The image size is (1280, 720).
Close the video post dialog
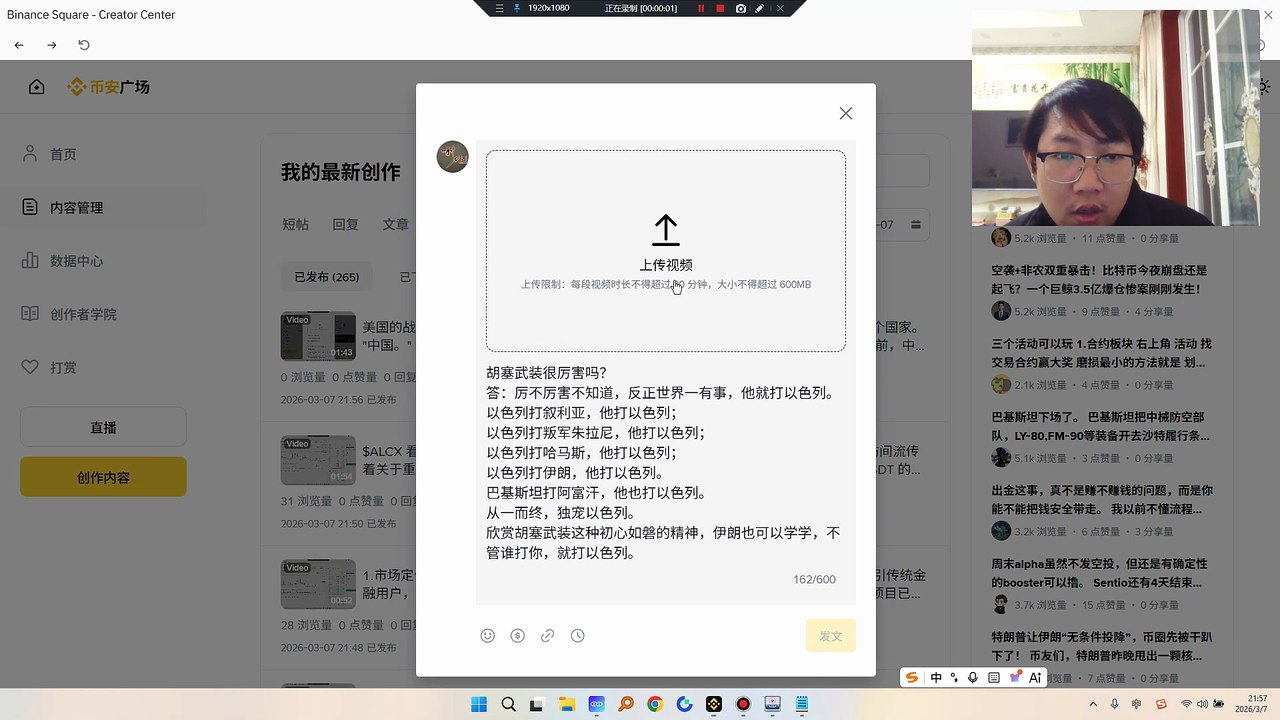tap(846, 114)
